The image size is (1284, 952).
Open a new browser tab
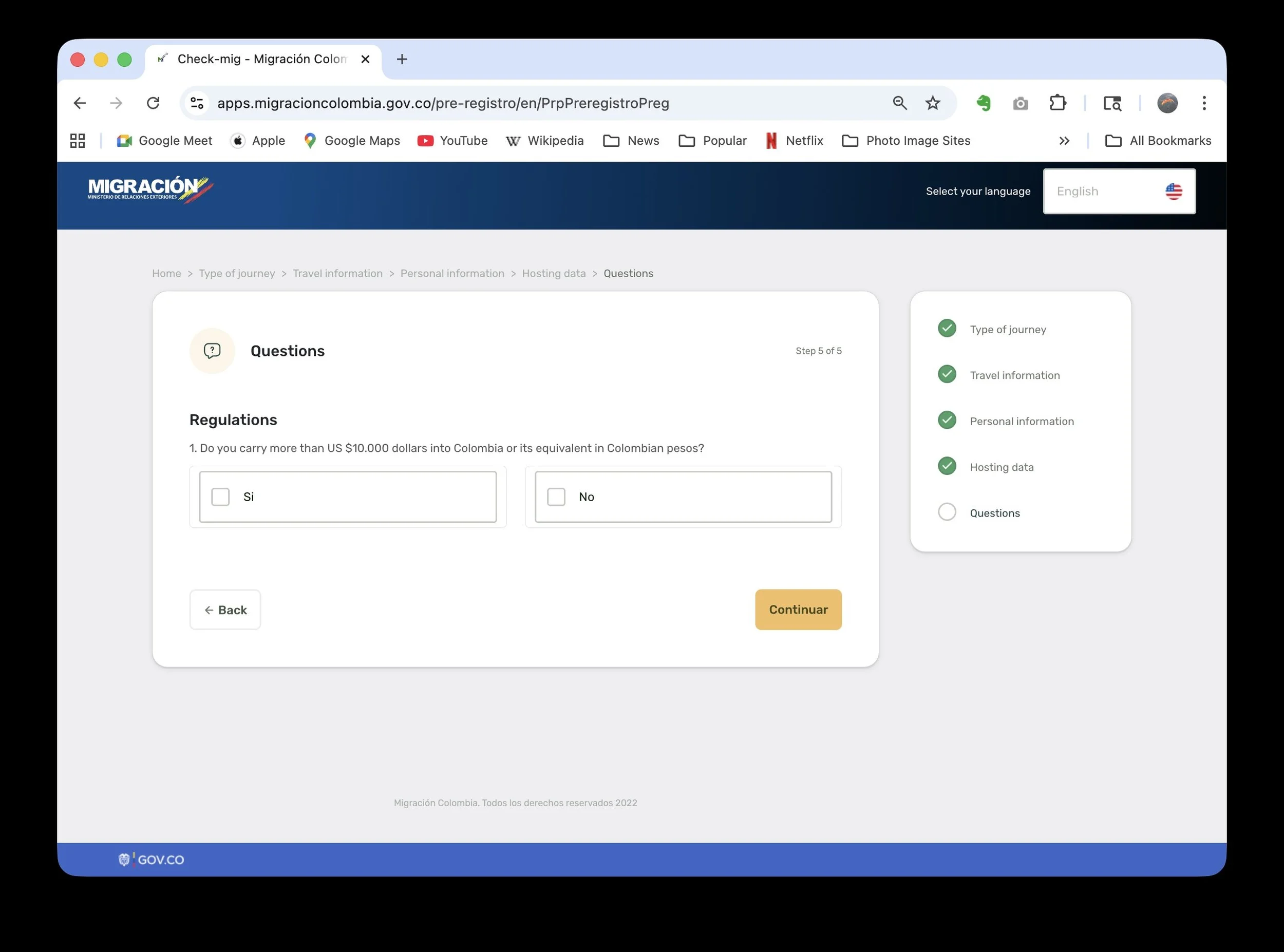tap(402, 60)
